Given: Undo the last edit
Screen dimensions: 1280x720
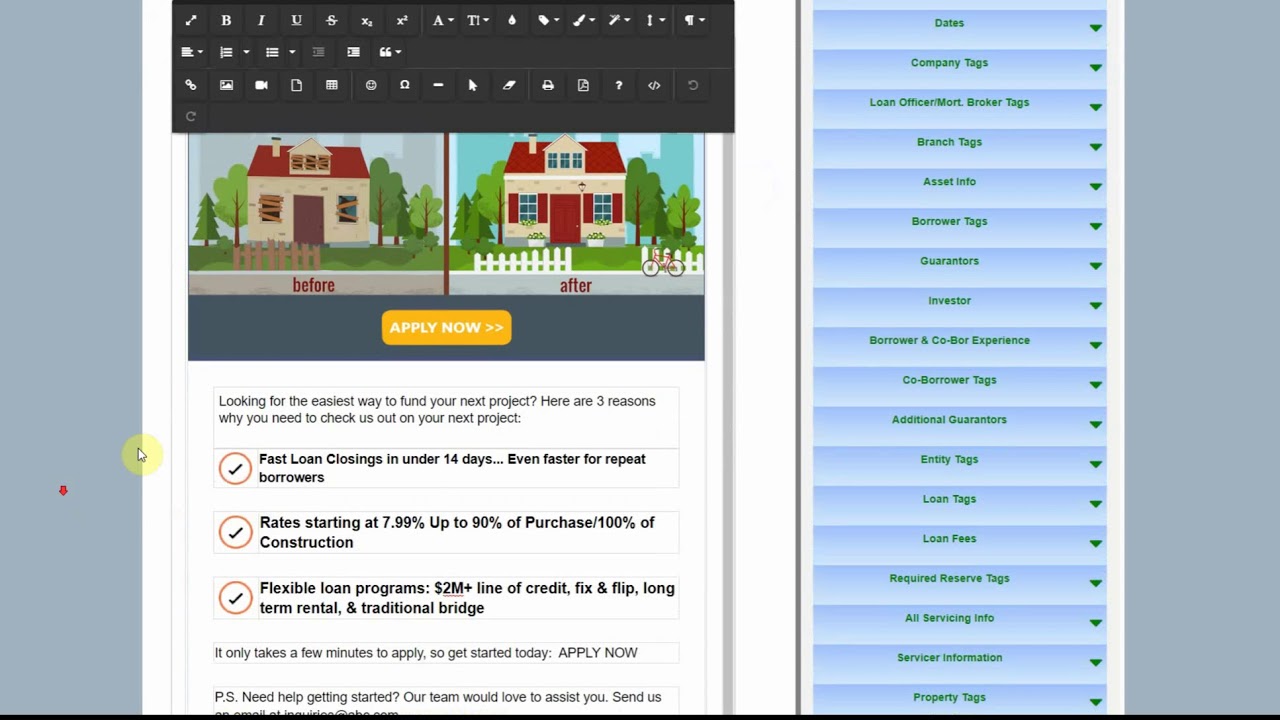Looking at the screenshot, I should [693, 85].
